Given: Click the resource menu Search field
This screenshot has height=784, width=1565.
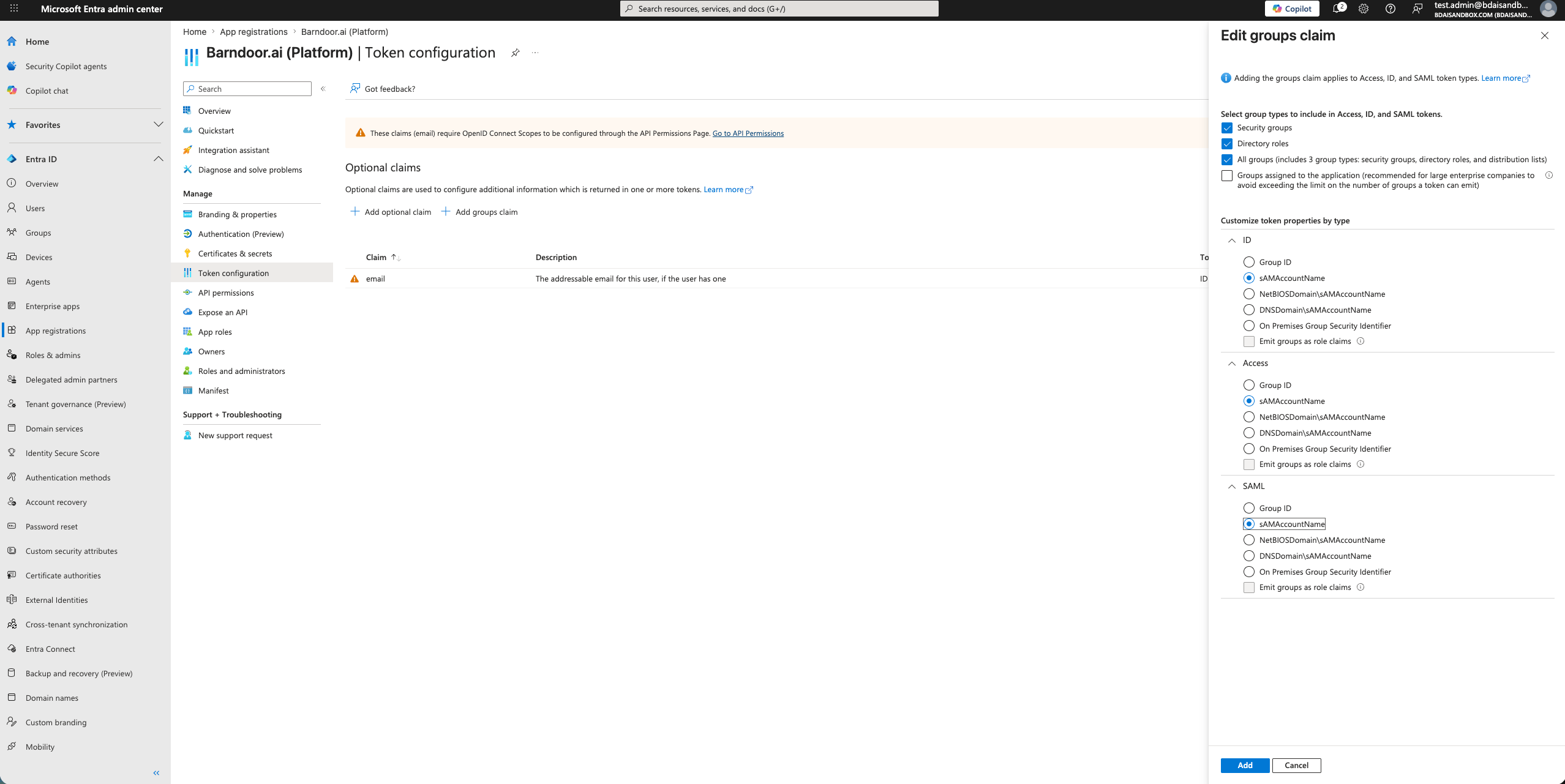Looking at the screenshot, I should [247, 89].
